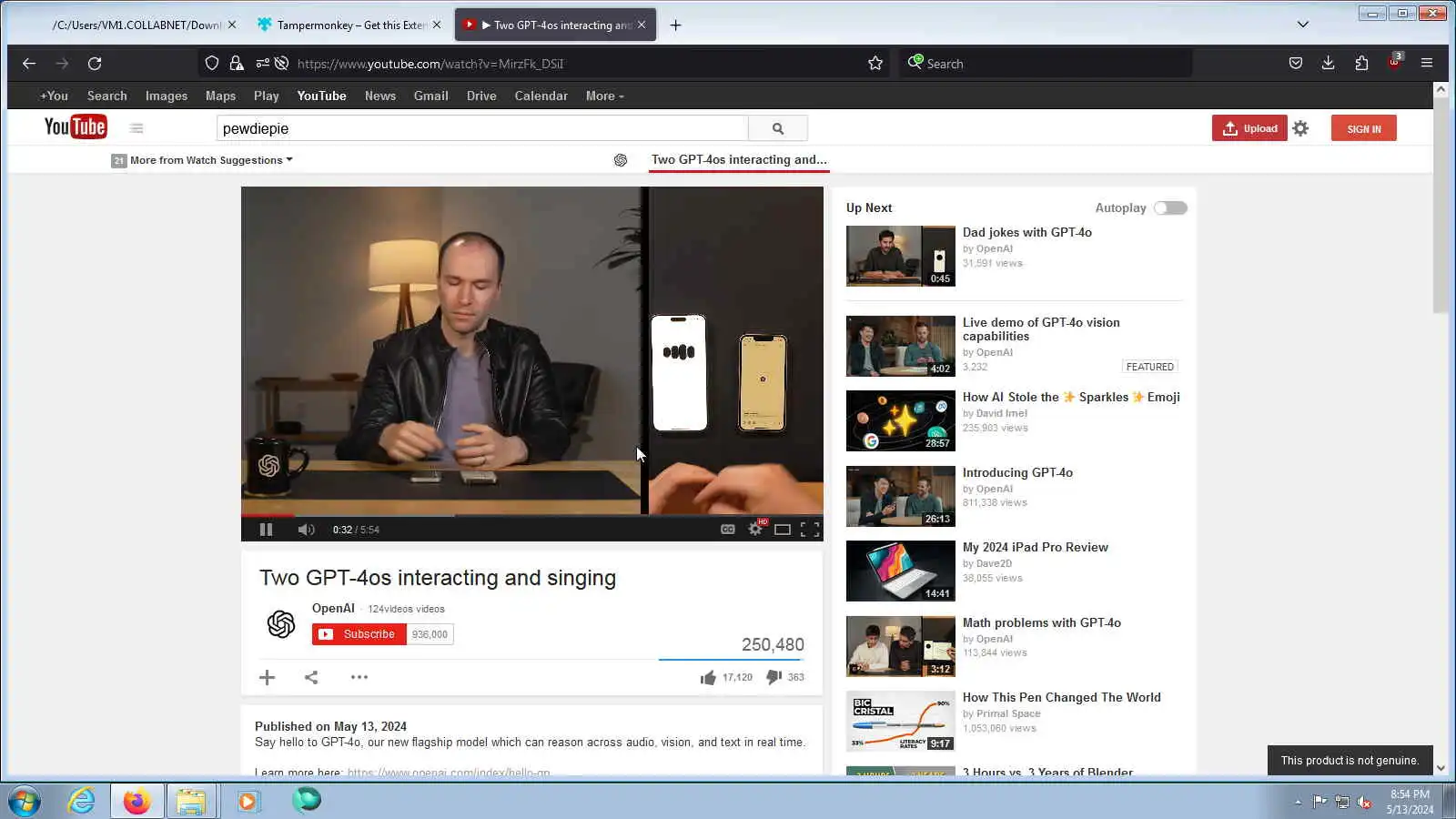The height and width of the screenshot is (819, 1456).
Task: Expand More from Watch Suggestions dropdown
Action: click(202, 160)
